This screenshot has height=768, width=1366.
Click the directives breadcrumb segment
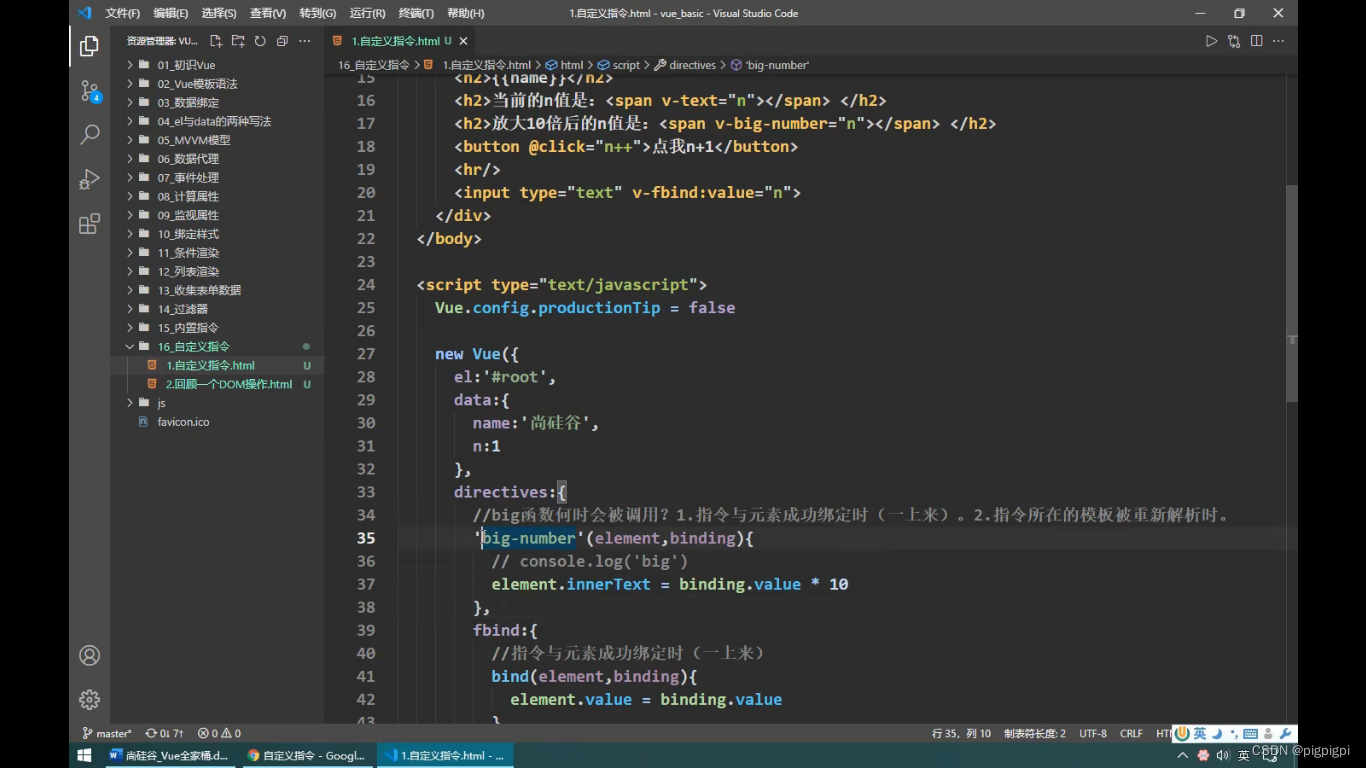coord(685,65)
